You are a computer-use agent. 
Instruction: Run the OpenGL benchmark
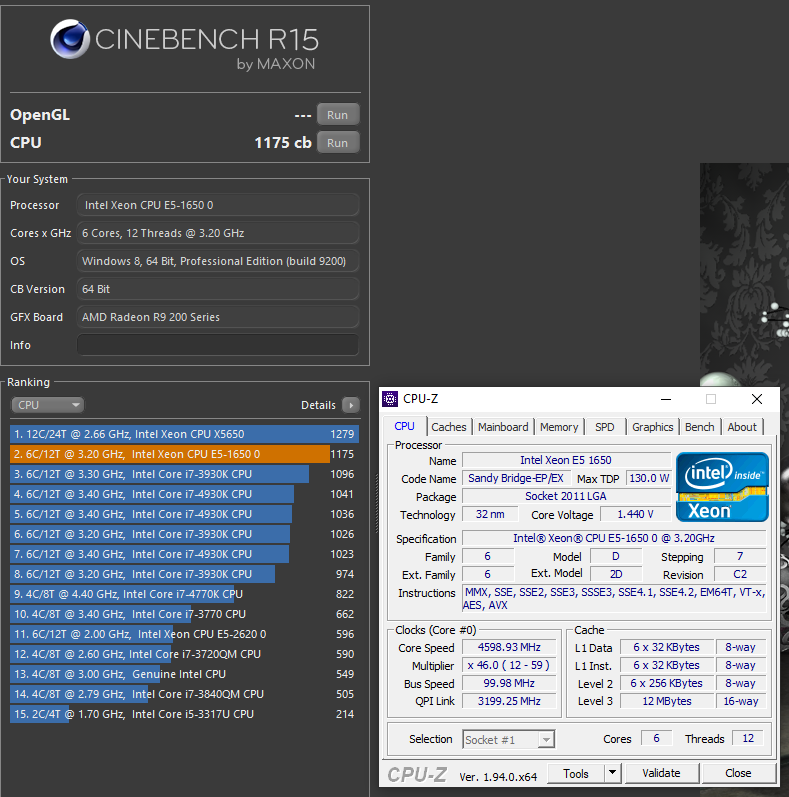tap(337, 115)
